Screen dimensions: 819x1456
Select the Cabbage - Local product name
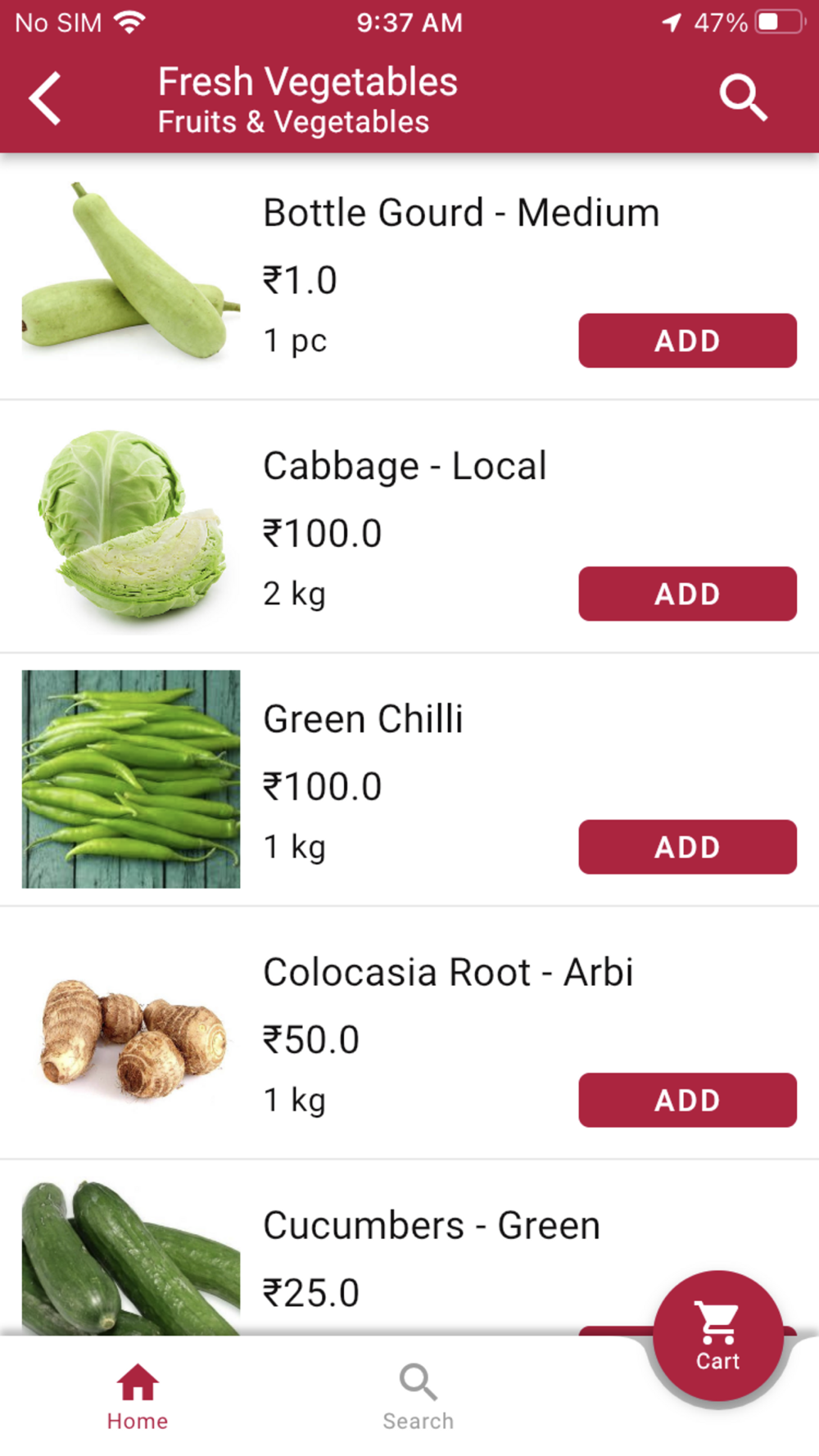405,466
